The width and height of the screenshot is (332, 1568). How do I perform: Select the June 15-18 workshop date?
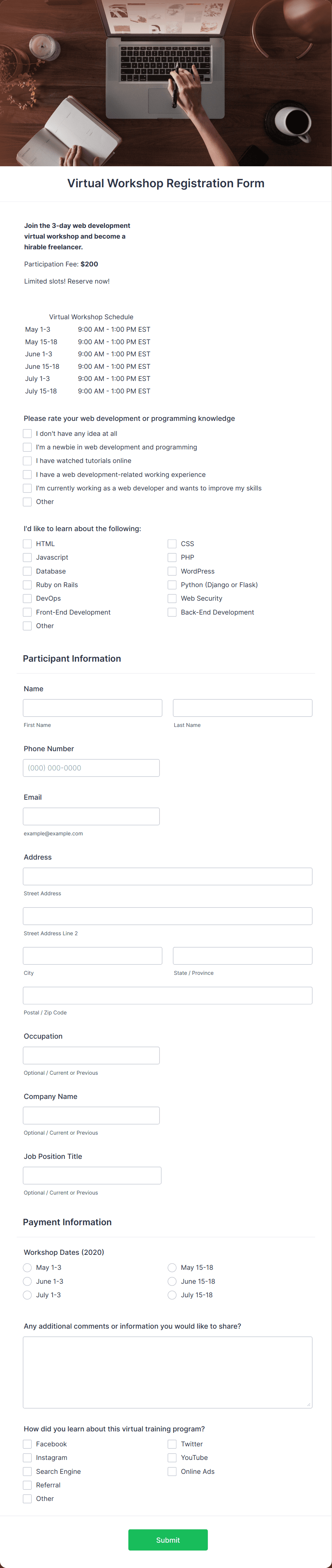[172, 1281]
